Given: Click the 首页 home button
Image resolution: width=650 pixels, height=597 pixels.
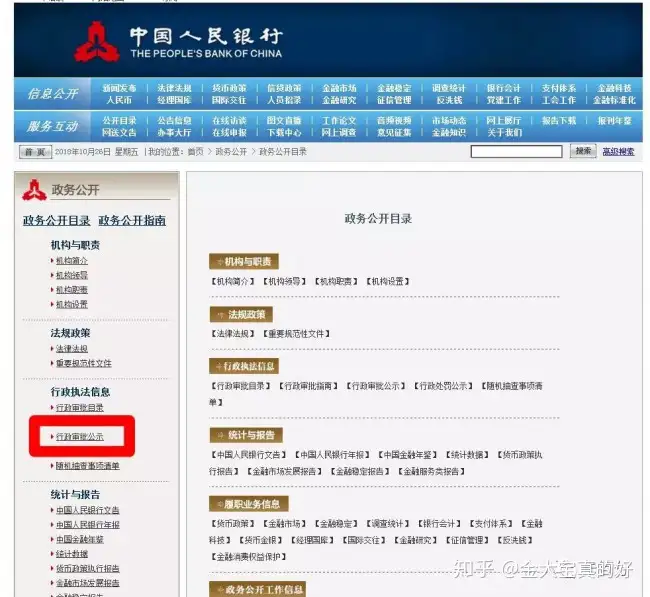Looking at the screenshot, I should pos(35,152).
